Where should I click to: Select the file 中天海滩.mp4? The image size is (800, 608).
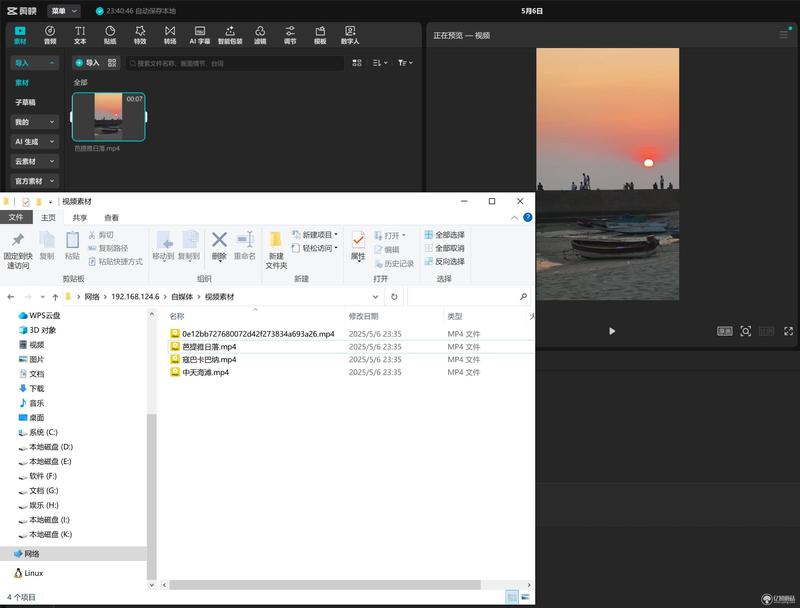click(x=205, y=372)
